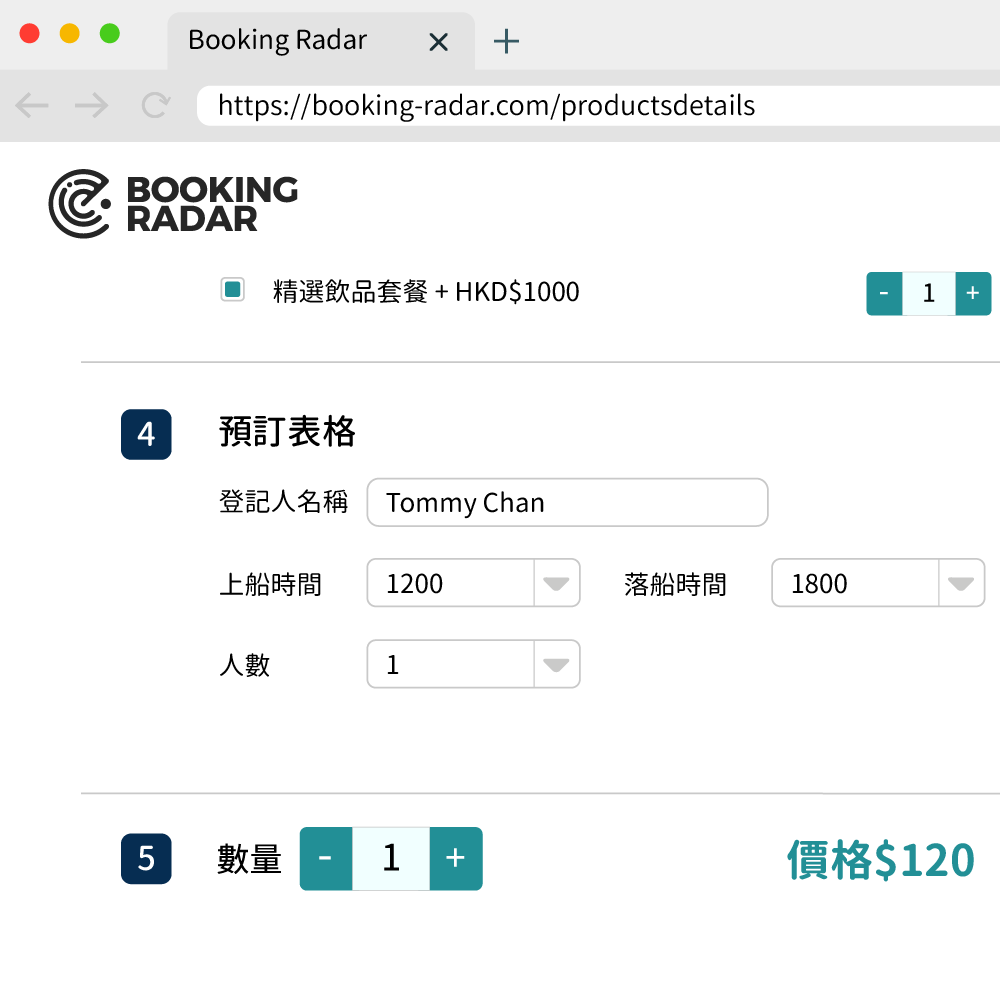Click the green macOS window button

point(110,33)
